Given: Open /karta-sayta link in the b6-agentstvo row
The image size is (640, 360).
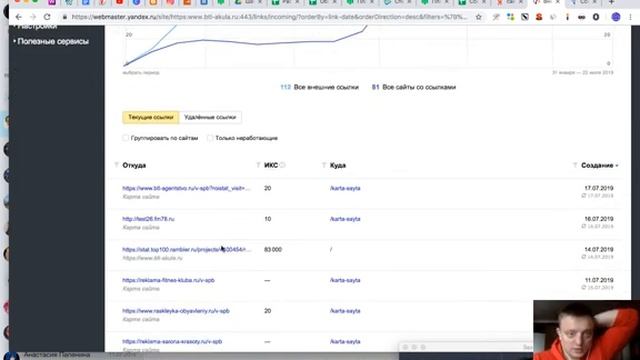Looking at the screenshot, I should (345, 188).
